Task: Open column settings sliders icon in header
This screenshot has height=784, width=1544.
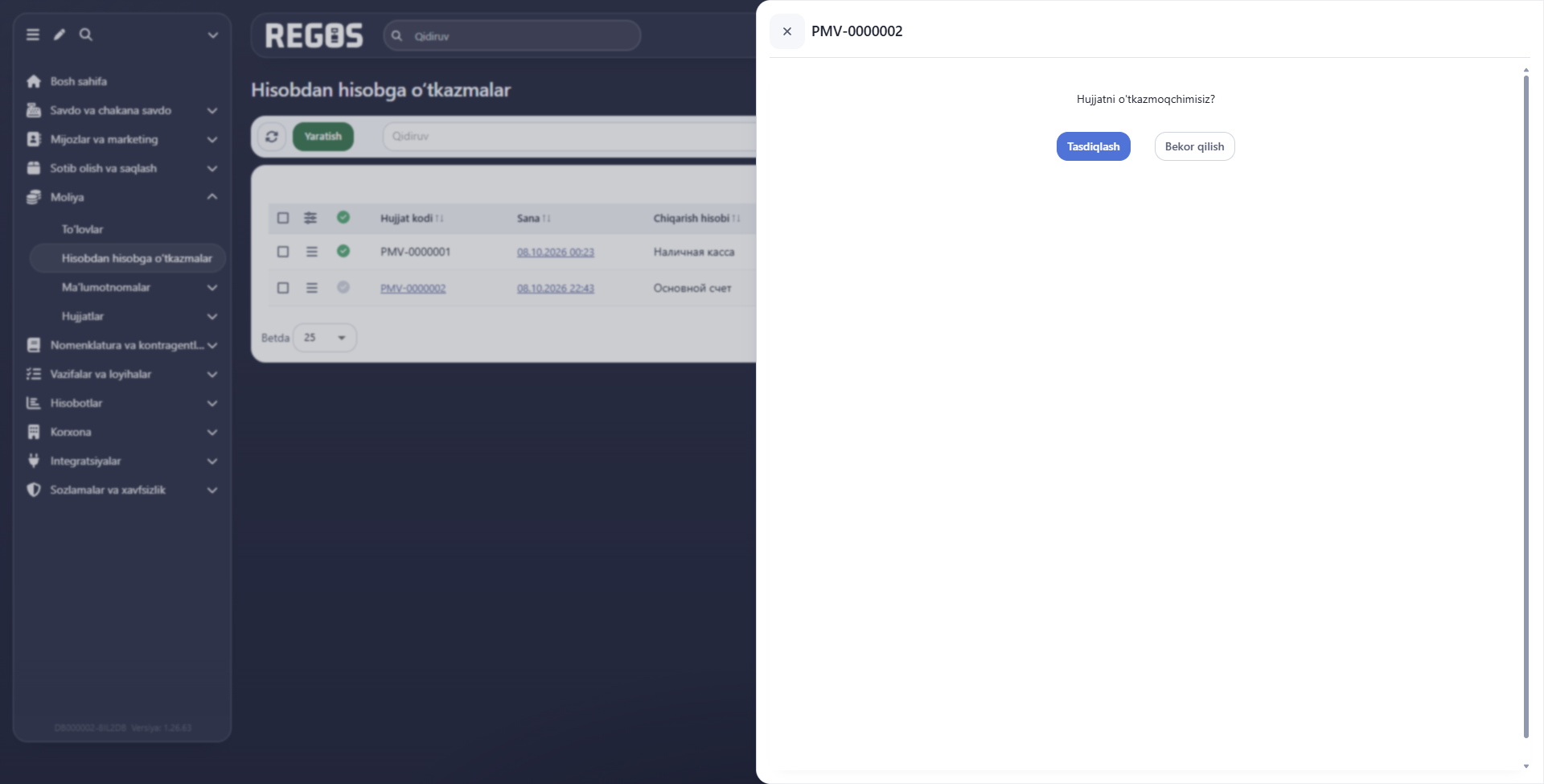Action: coord(310,218)
